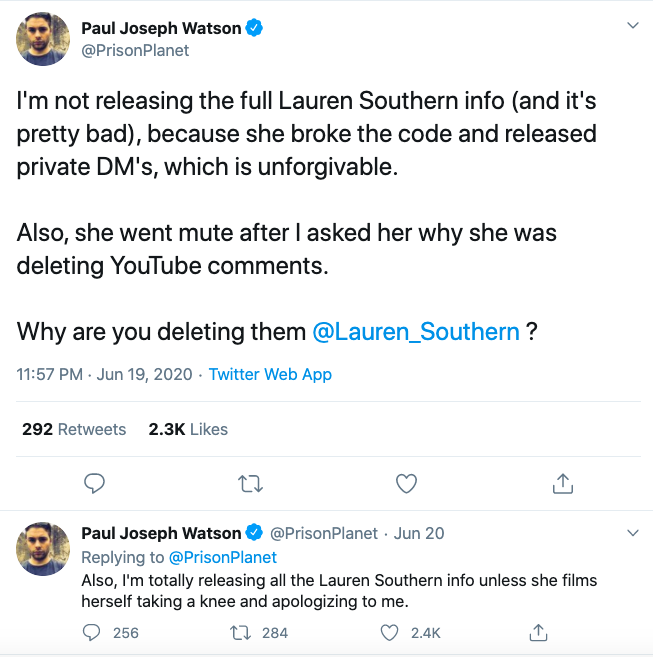
Task: Open the @Lauren_Southern mention
Action: (x=416, y=331)
